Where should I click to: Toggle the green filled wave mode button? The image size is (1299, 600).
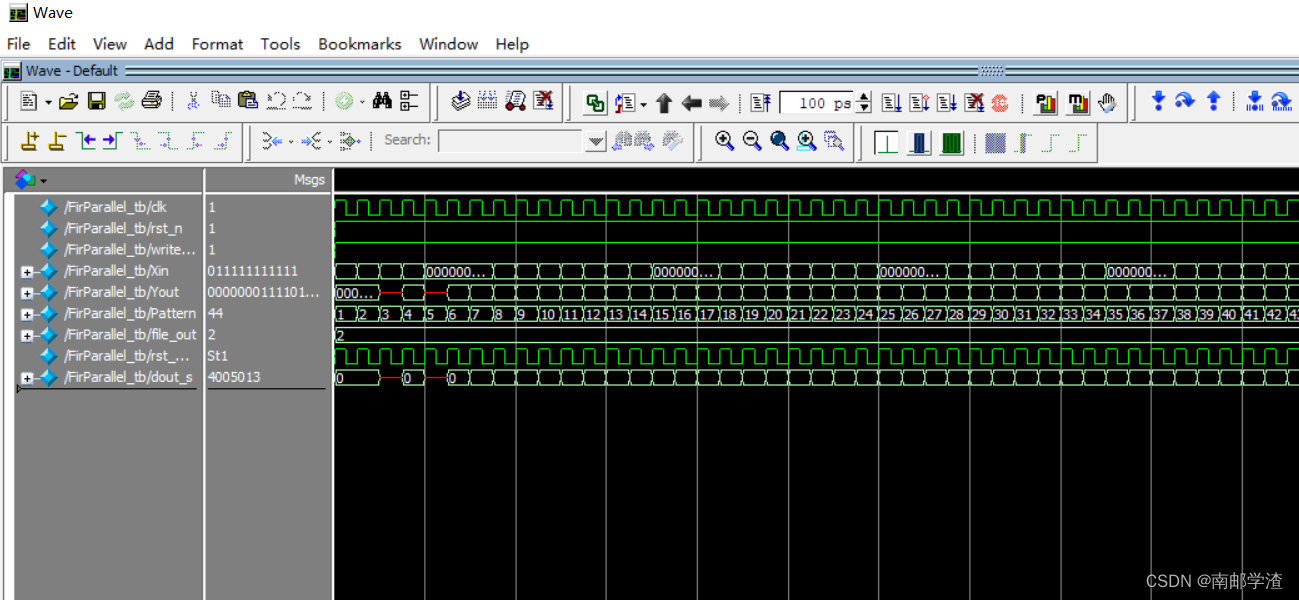(951, 143)
